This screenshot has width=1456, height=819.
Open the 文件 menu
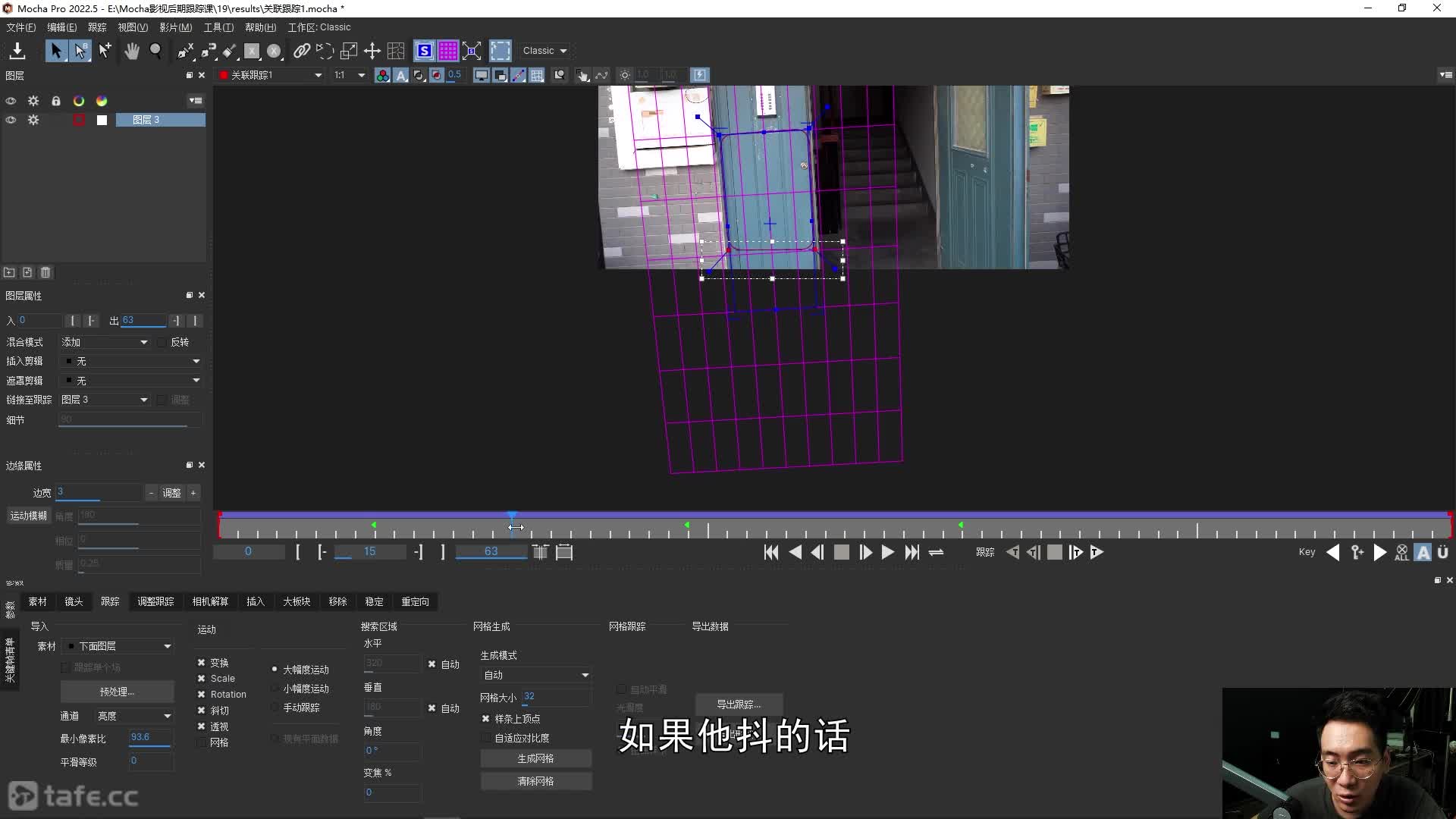21,27
